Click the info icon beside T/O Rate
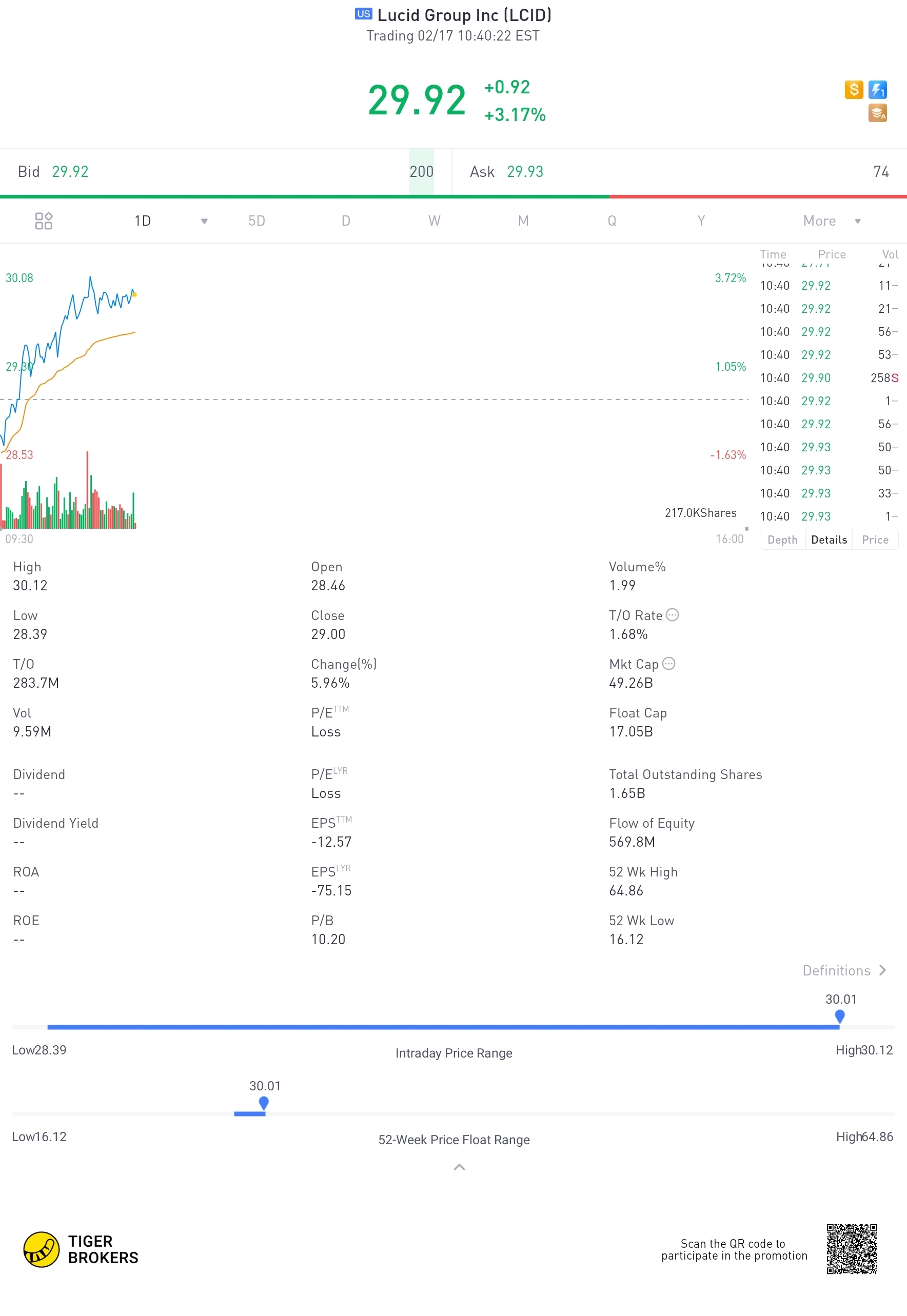Viewport: 907px width, 1316px height. point(672,615)
